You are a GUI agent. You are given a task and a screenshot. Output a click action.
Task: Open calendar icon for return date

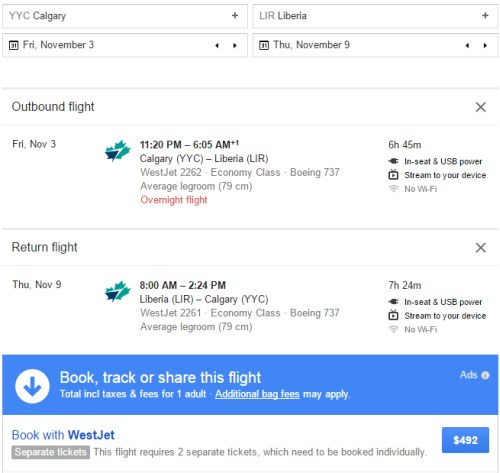click(x=264, y=45)
